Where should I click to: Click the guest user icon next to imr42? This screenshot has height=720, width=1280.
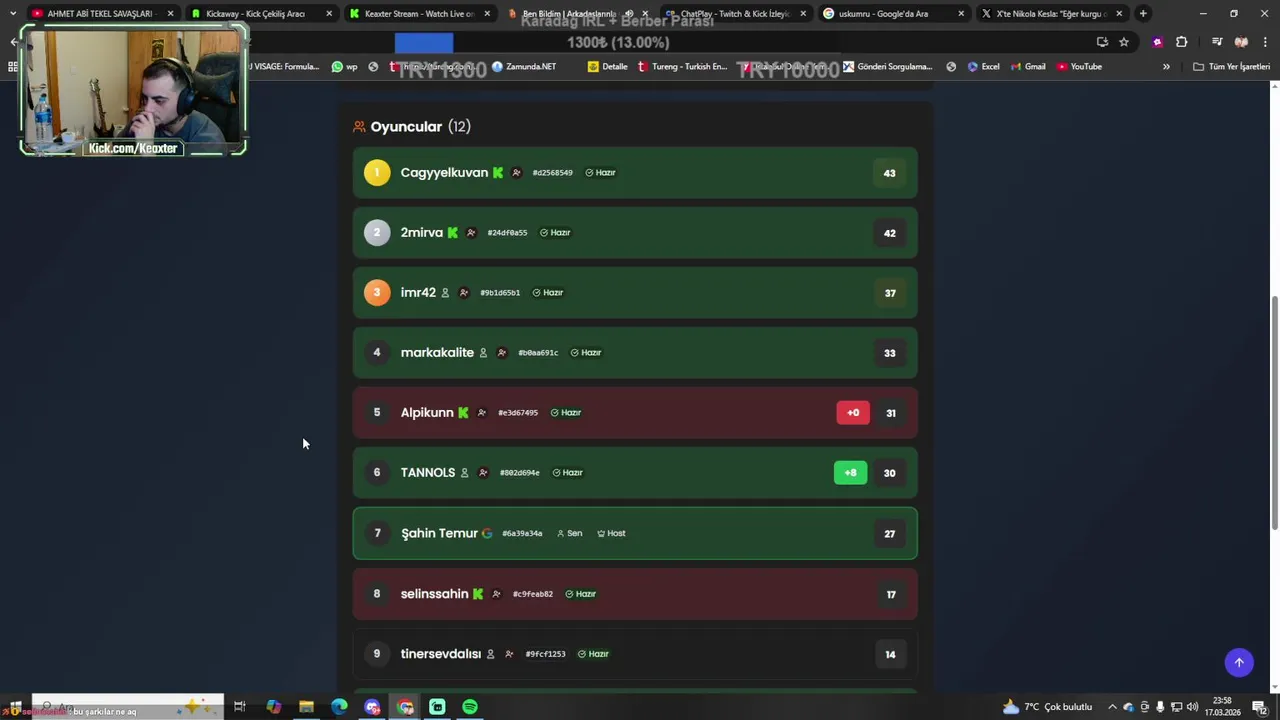445,293
